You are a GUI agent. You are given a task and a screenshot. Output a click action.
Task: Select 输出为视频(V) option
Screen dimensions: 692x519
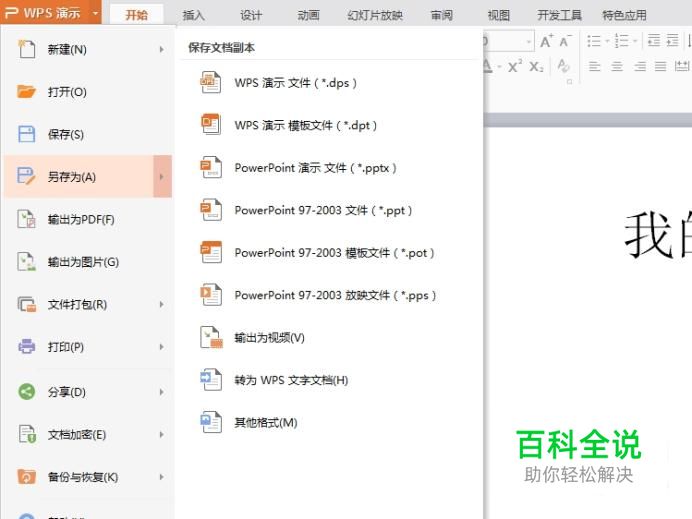(x=269, y=338)
